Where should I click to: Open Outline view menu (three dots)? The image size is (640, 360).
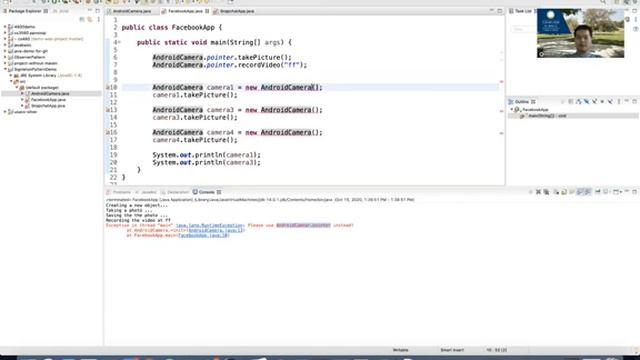pos(619,102)
